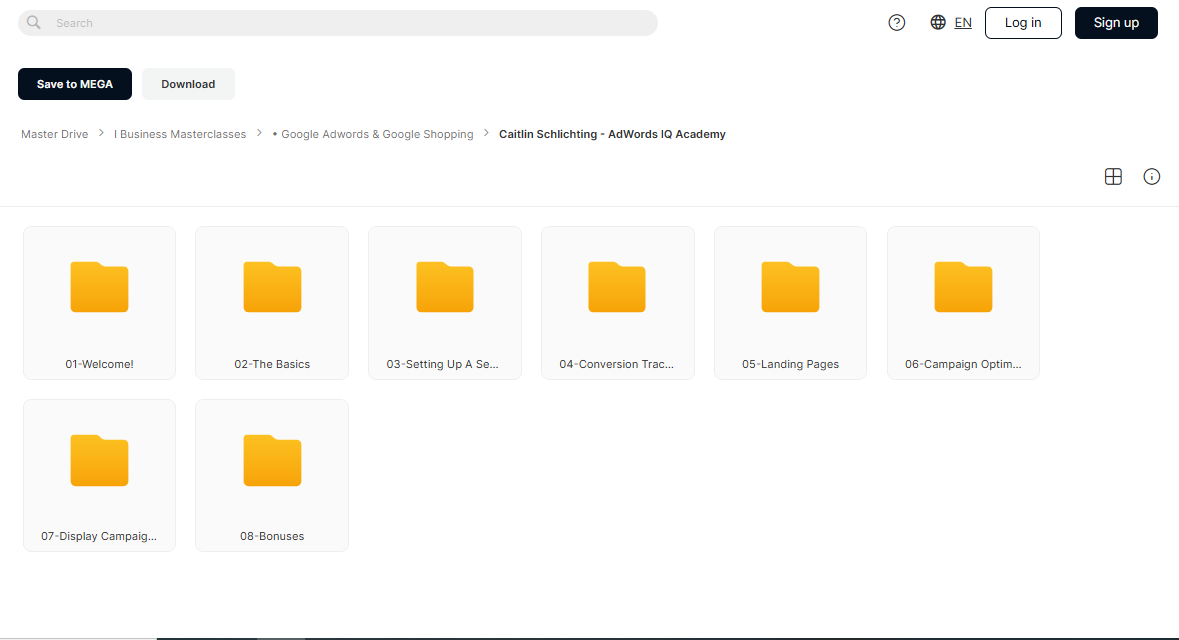Open the folder info icon
The height and width of the screenshot is (640, 1179).
coord(1151,177)
